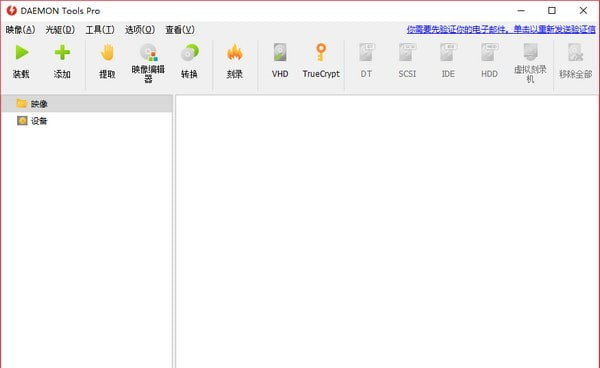This screenshot has height=368, width=600.
Task: Open the 工具(T) menu
Action: click(100, 30)
